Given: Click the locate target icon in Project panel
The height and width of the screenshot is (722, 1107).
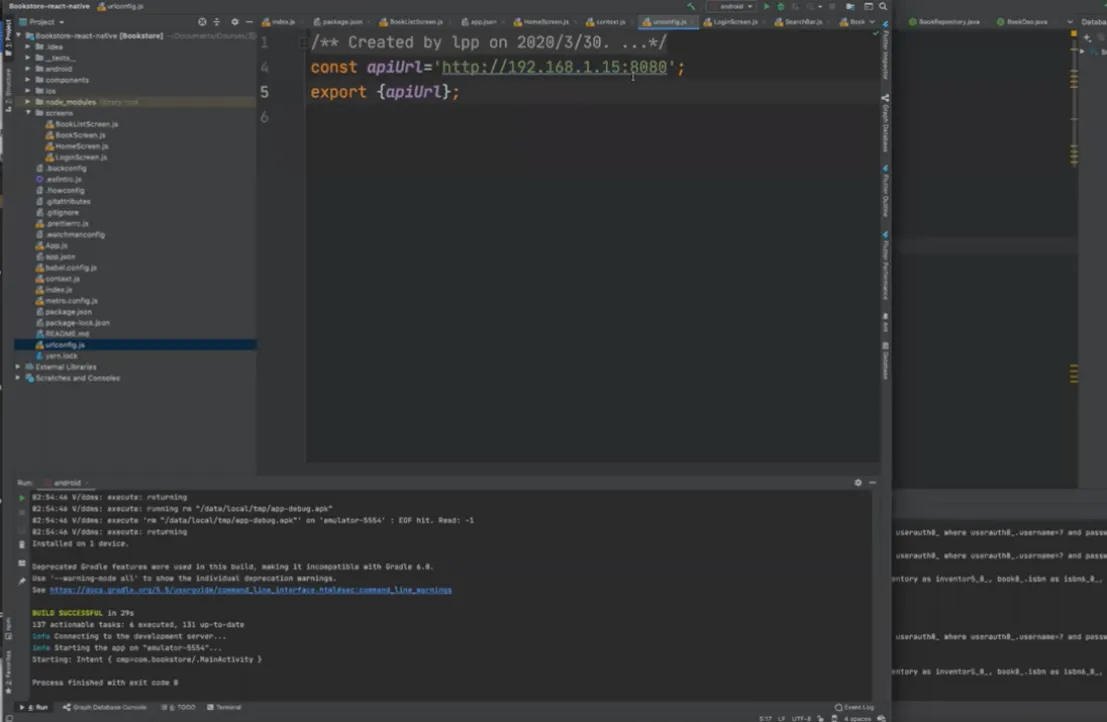Looking at the screenshot, I should coord(203,22).
